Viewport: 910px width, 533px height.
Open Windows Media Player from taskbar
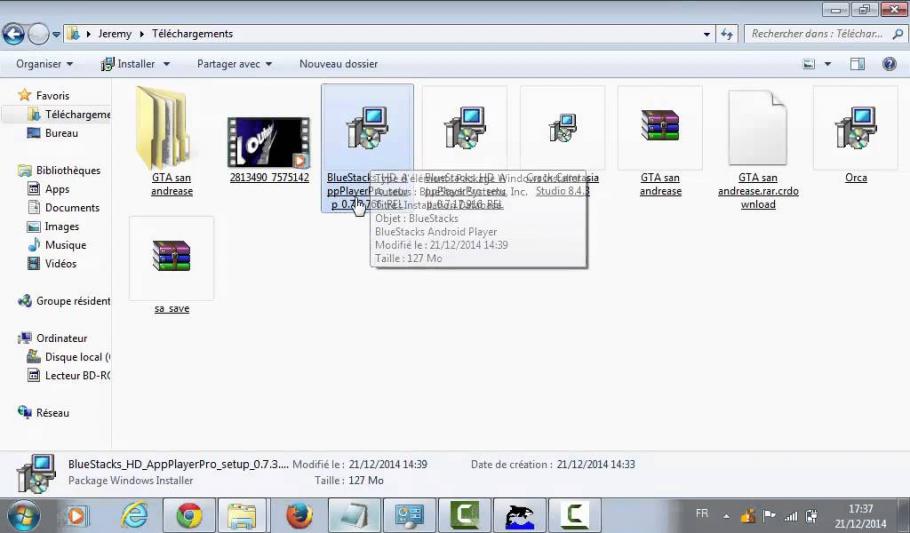click(x=77, y=516)
